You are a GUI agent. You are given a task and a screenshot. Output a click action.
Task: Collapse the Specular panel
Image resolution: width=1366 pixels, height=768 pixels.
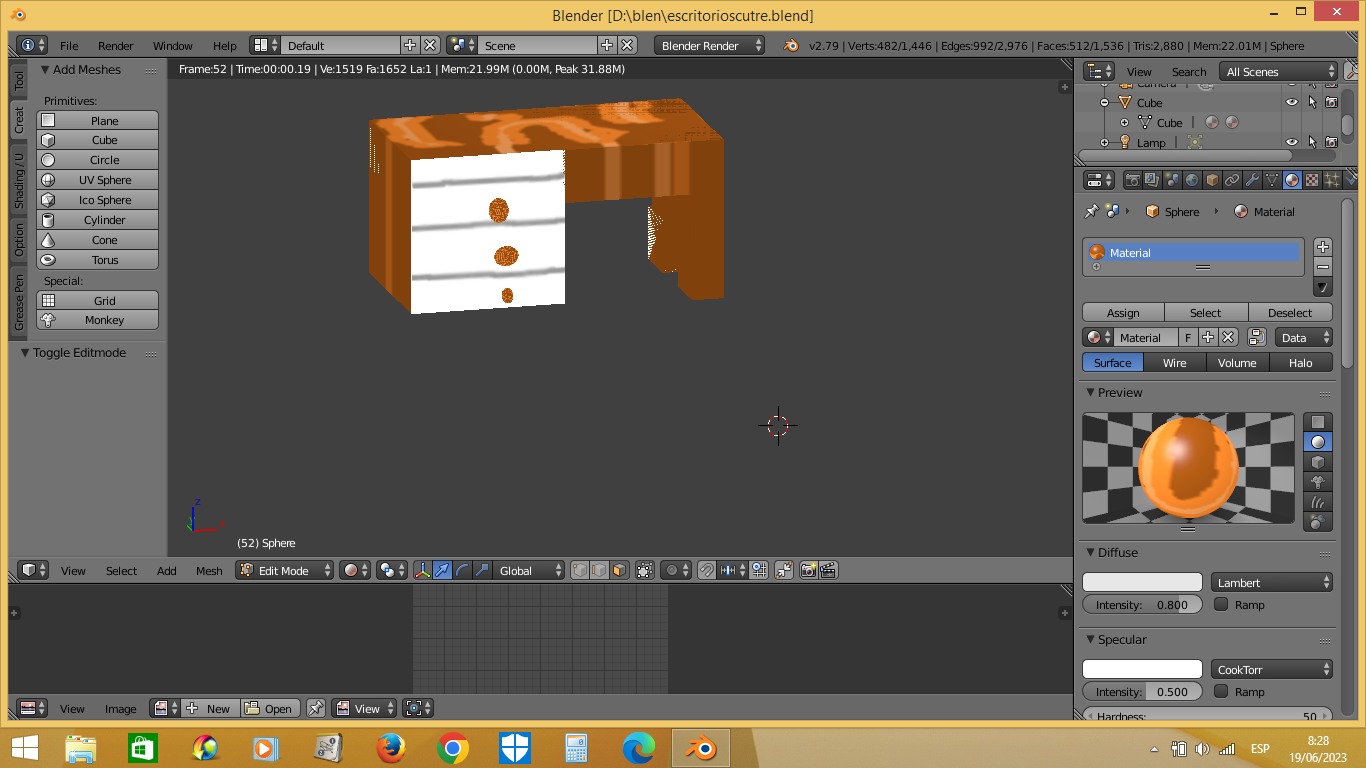pyautogui.click(x=1091, y=639)
